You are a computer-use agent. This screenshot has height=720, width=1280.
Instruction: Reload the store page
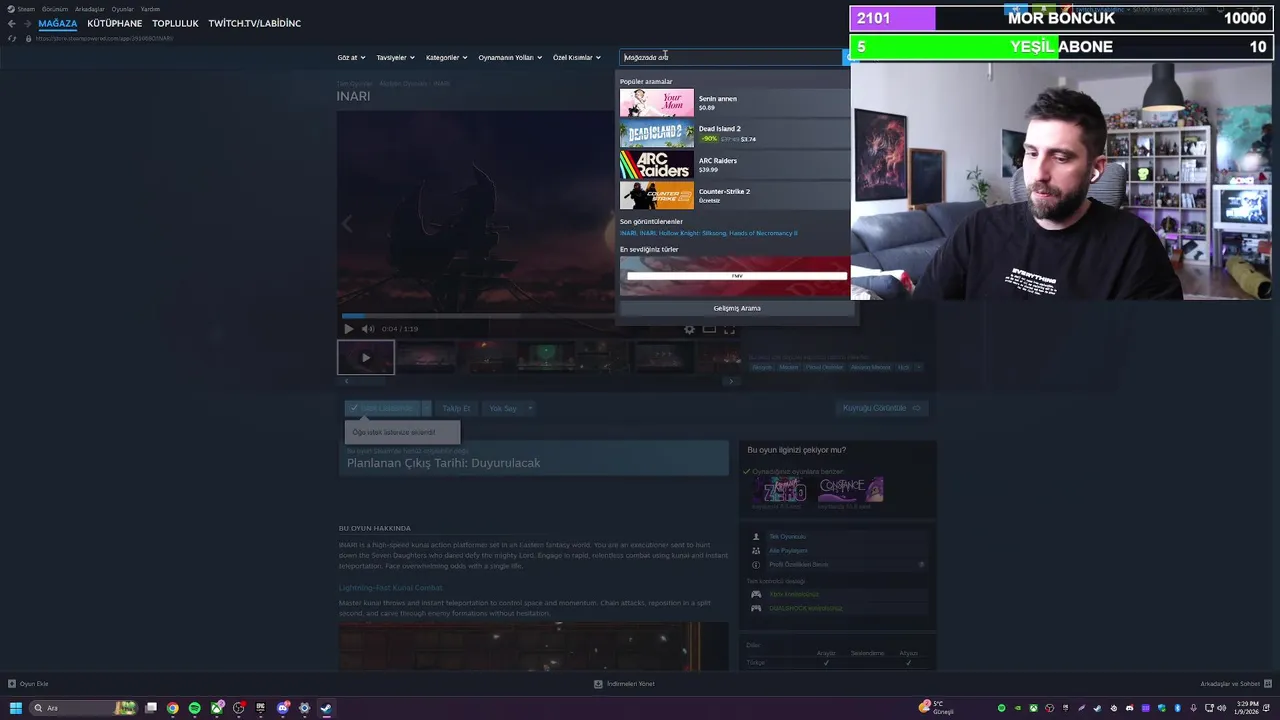pyautogui.click(x=11, y=38)
